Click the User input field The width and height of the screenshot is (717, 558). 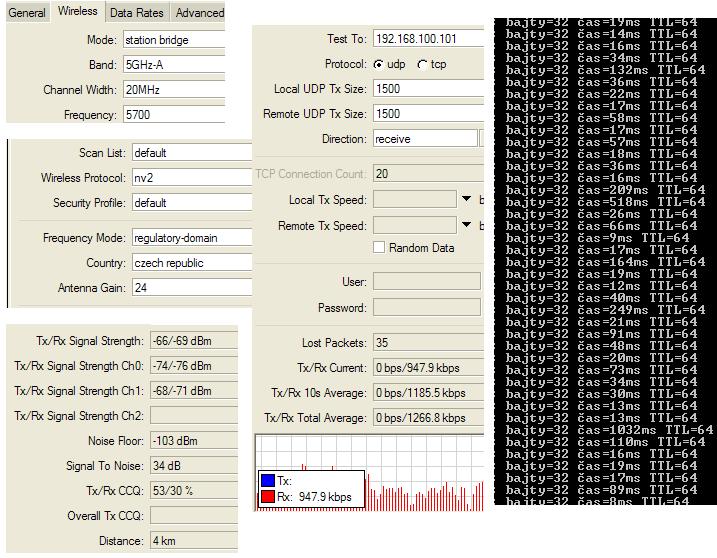(427, 281)
